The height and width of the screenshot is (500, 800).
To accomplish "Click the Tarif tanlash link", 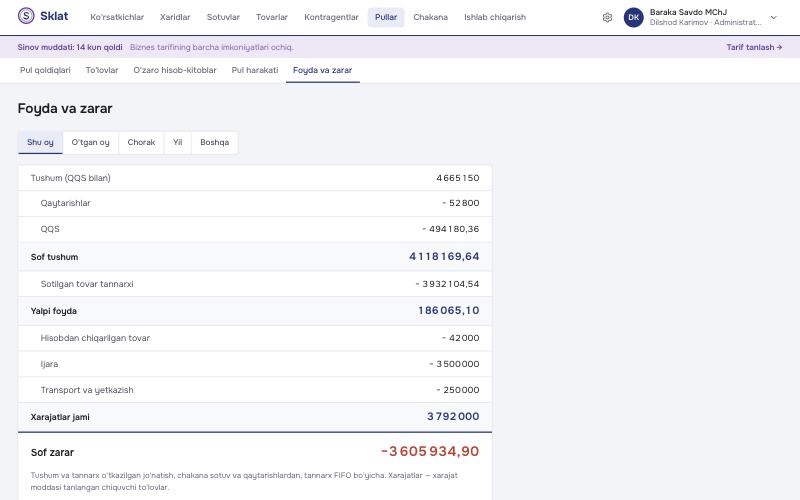I will click(754, 47).
